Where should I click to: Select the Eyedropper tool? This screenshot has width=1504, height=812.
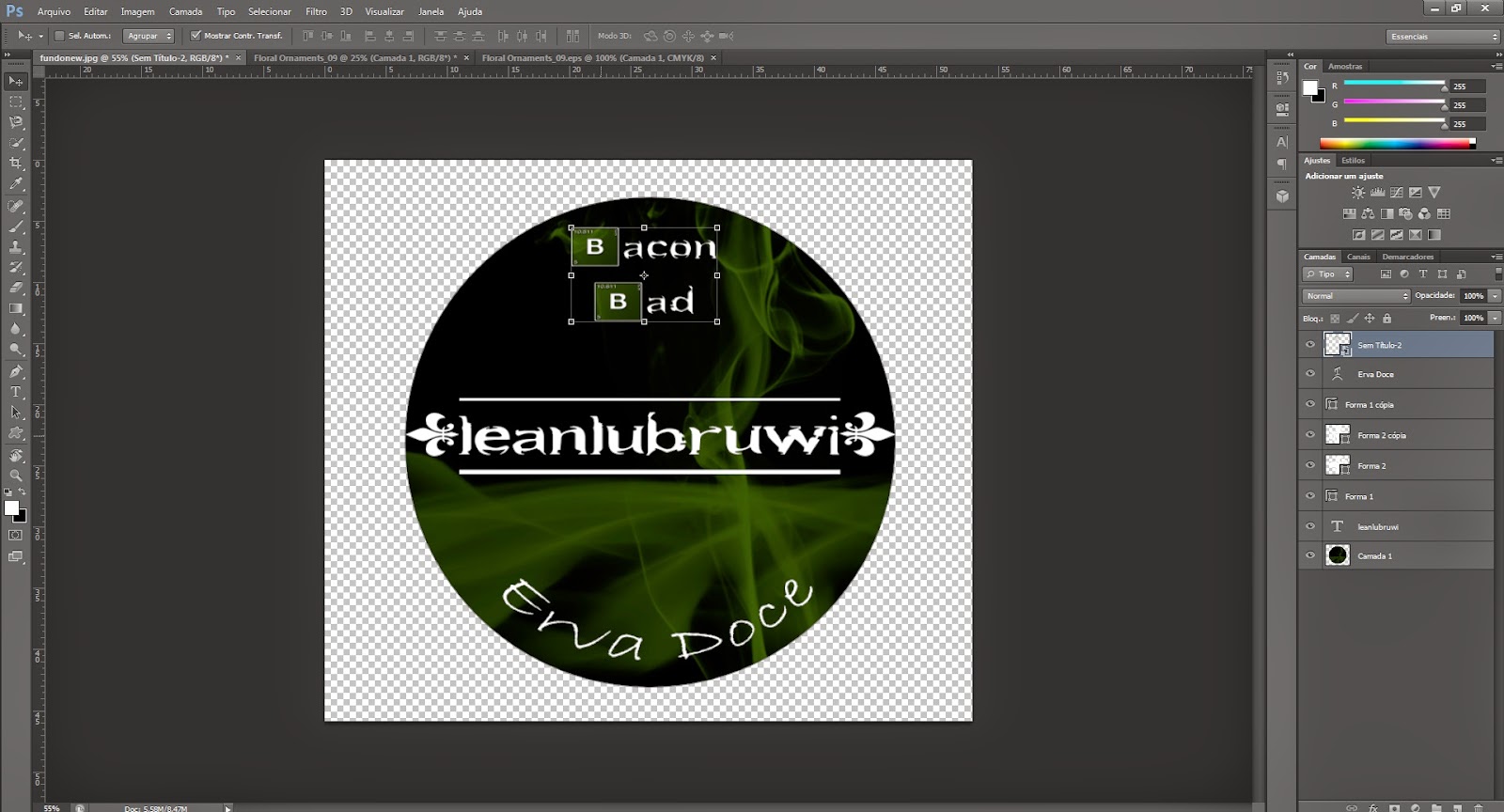[16, 184]
